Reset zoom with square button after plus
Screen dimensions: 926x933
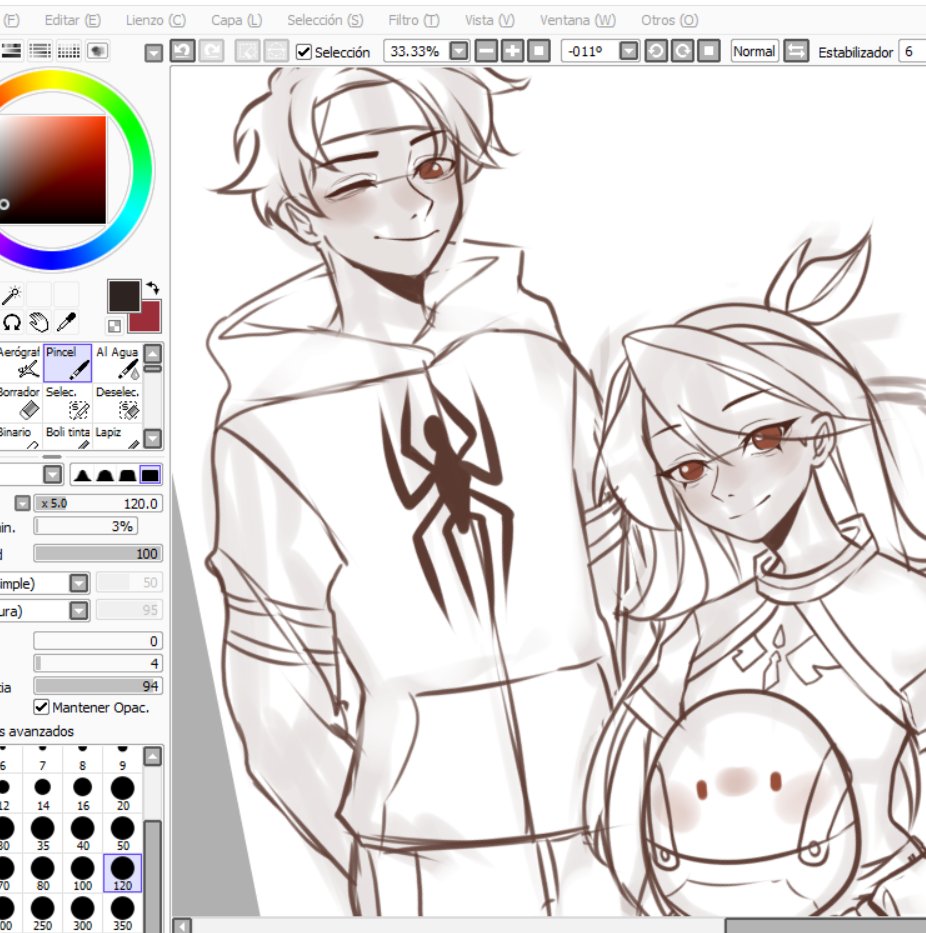(539, 51)
